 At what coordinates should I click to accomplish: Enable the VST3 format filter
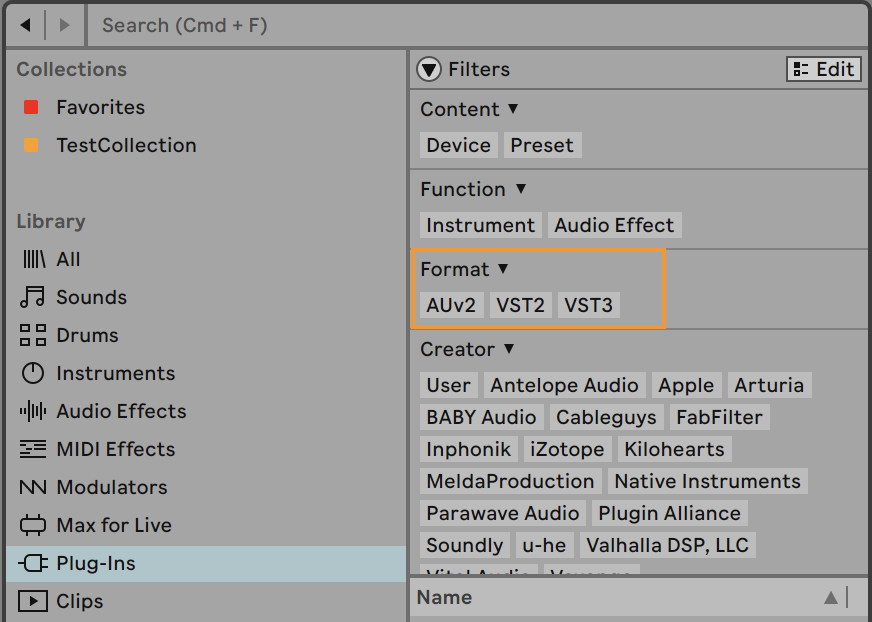588,305
